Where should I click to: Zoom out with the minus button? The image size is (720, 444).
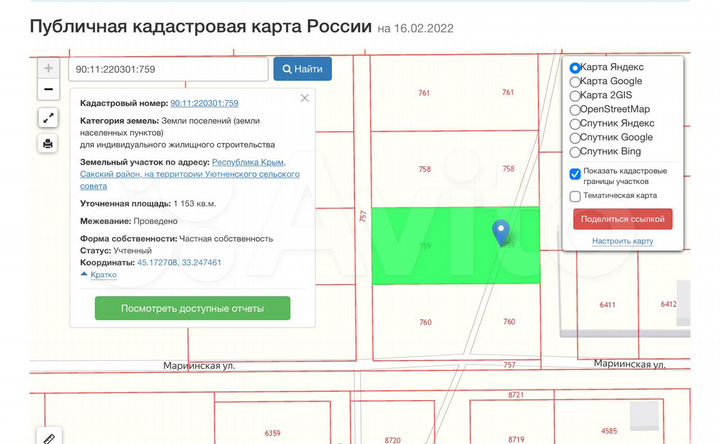pos(48,89)
